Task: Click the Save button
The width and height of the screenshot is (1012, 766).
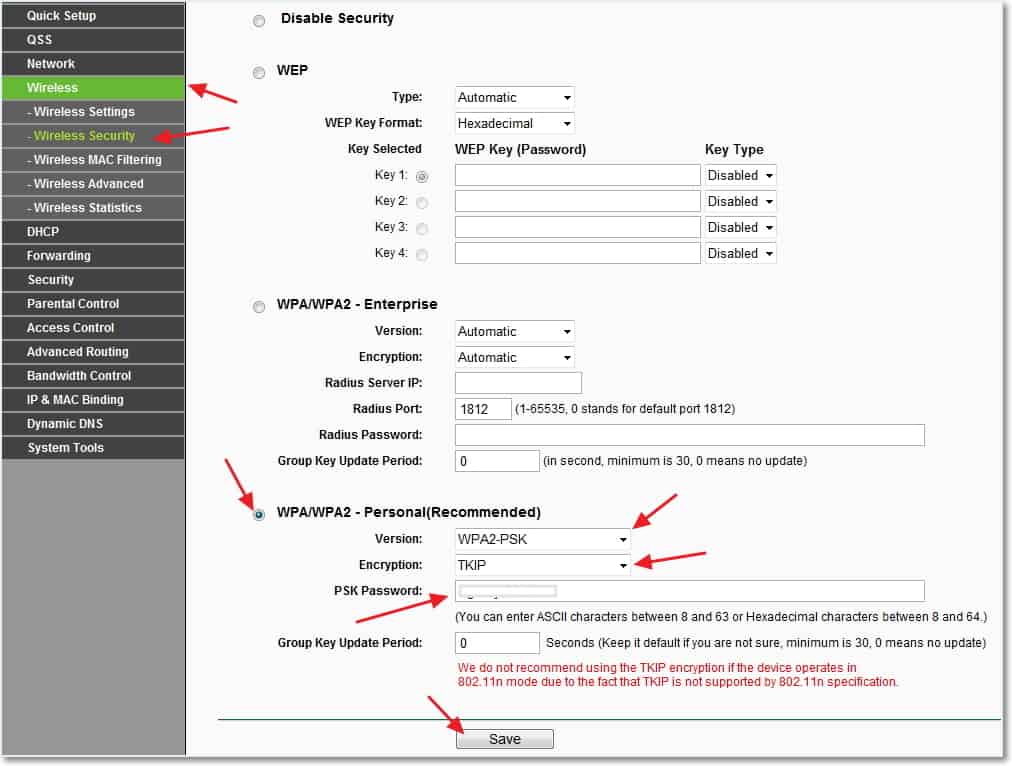Action: point(505,740)
